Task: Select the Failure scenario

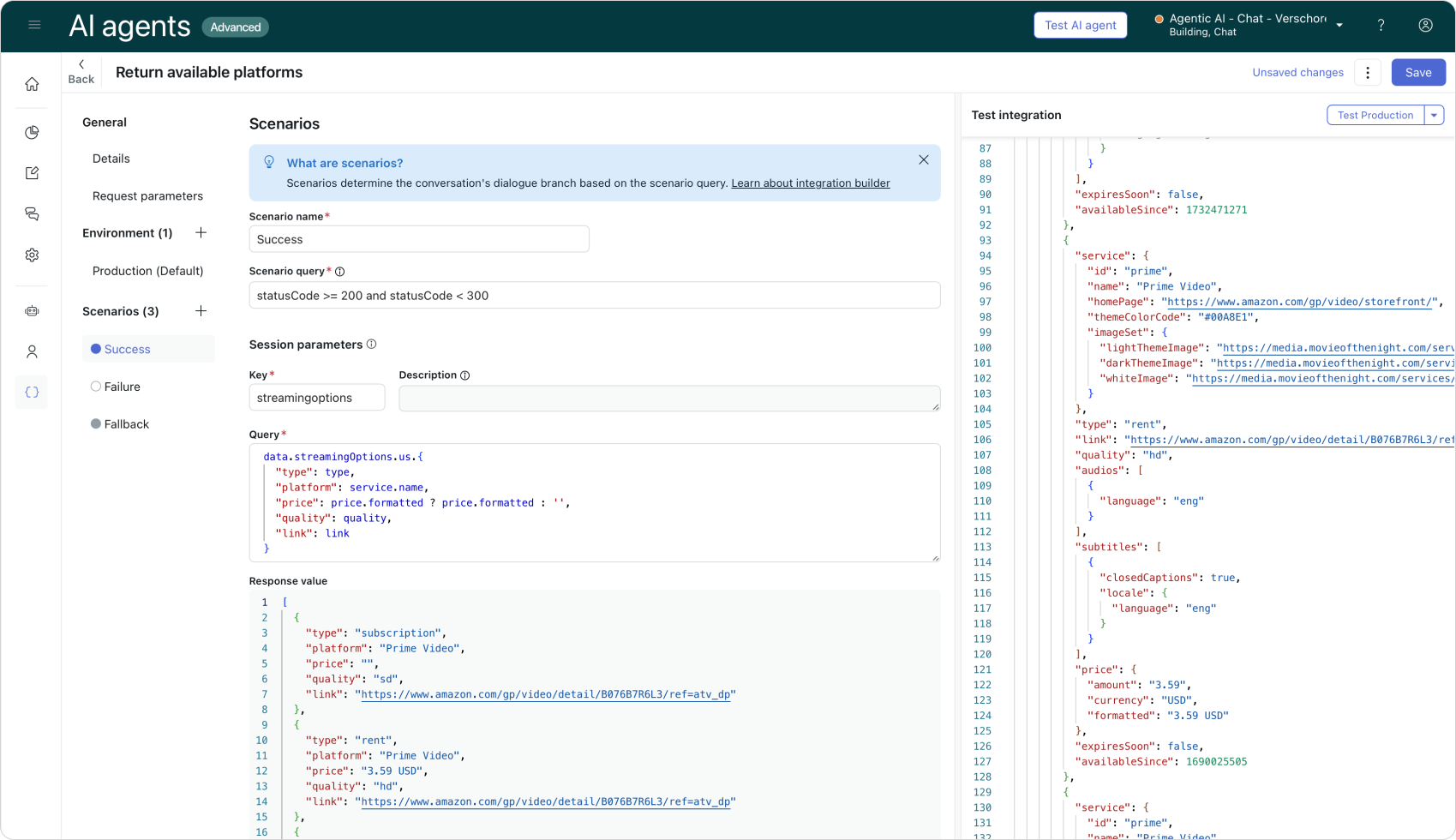Action: click(122, 387)
